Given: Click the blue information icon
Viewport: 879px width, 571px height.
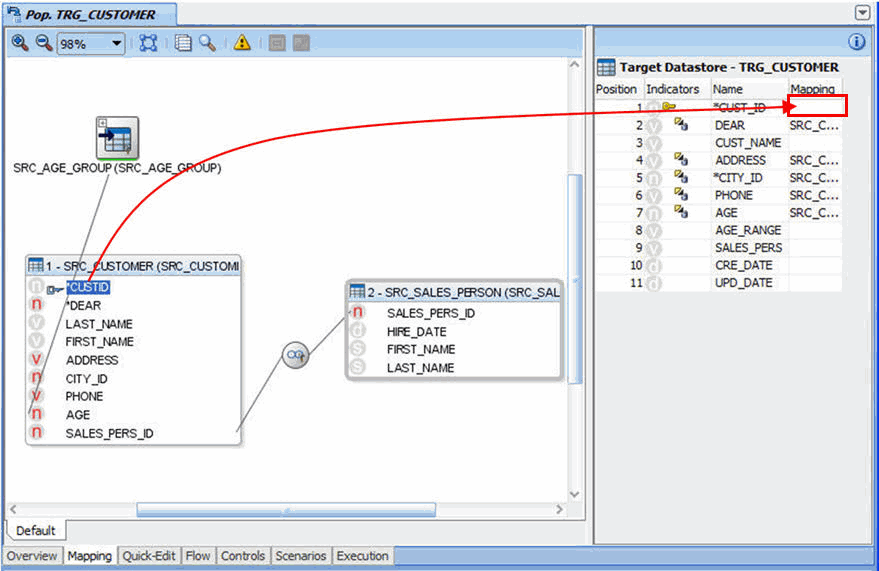Looking at the screenshot, I should (x=857, y=41).
